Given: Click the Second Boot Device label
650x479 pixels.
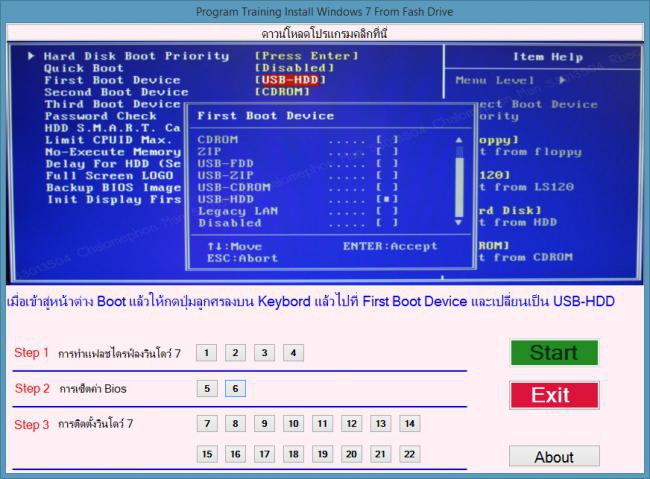Looking at the screenshot, I should click(116, 92).
